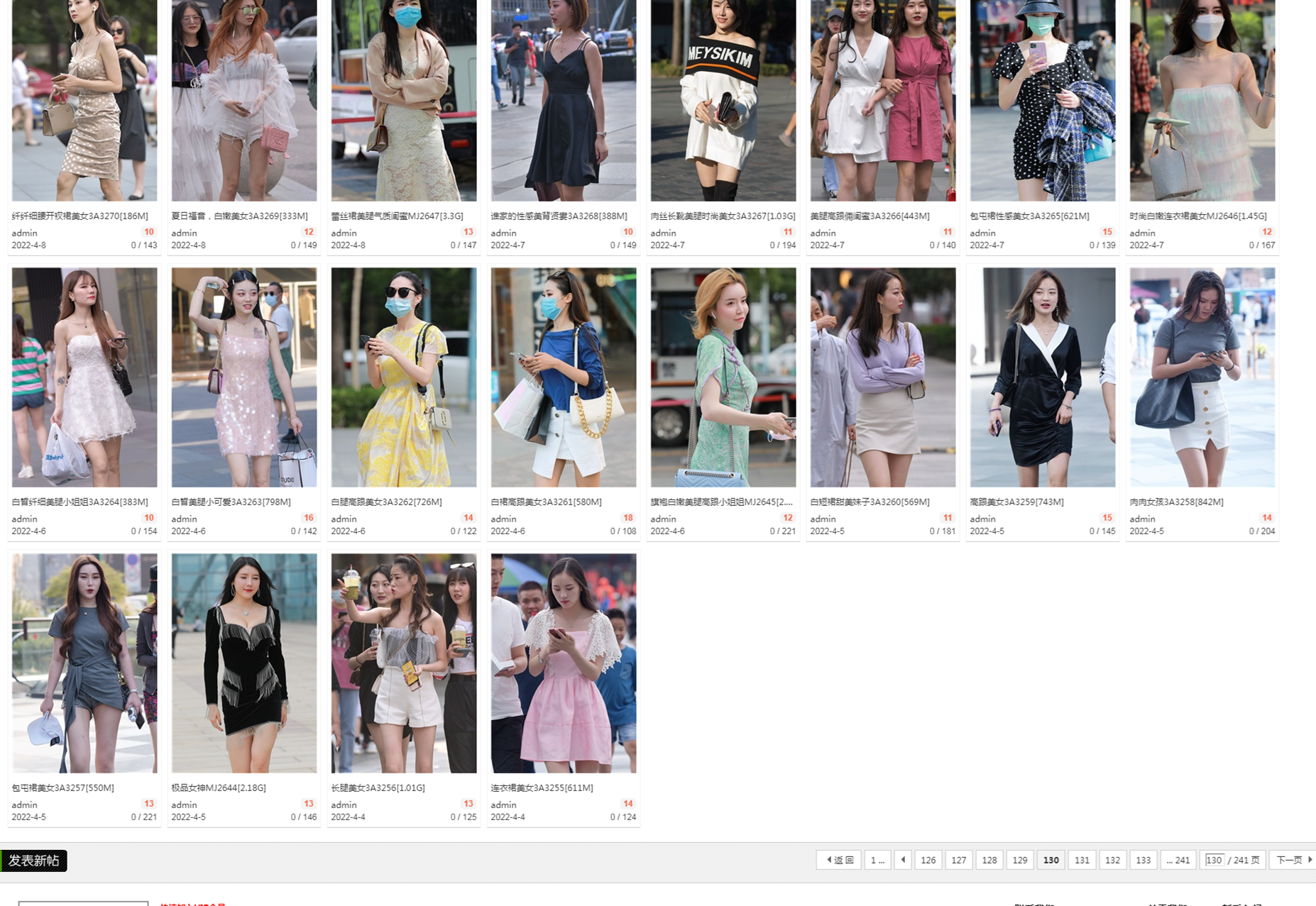Click thumbnail of post 3A3259
This screenshot has width=1316, height=906.
(1043, 377)
